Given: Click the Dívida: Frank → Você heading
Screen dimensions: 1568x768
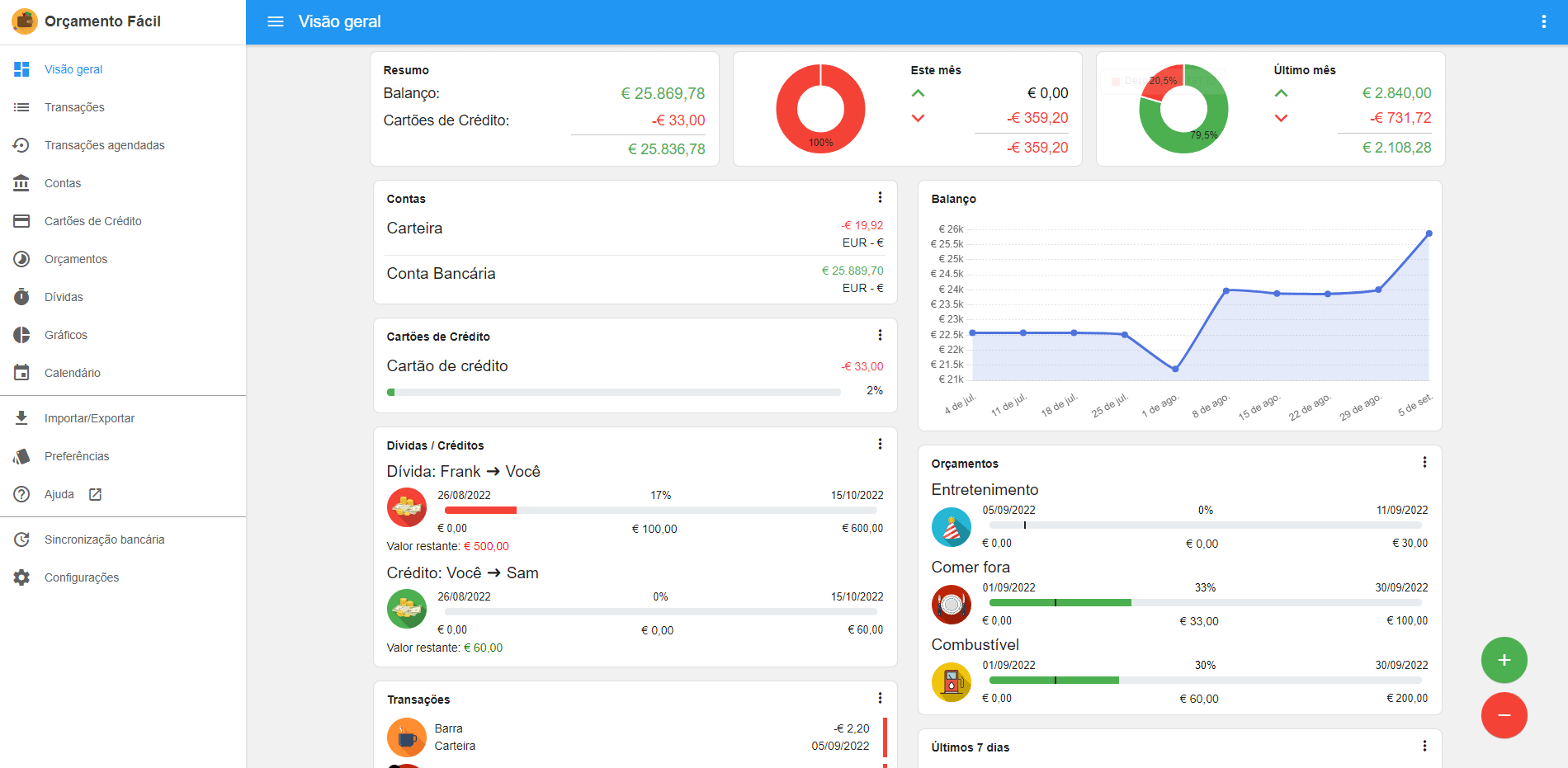Looking at the screenshot, I should pyautogui.click(x=463, y=471).
